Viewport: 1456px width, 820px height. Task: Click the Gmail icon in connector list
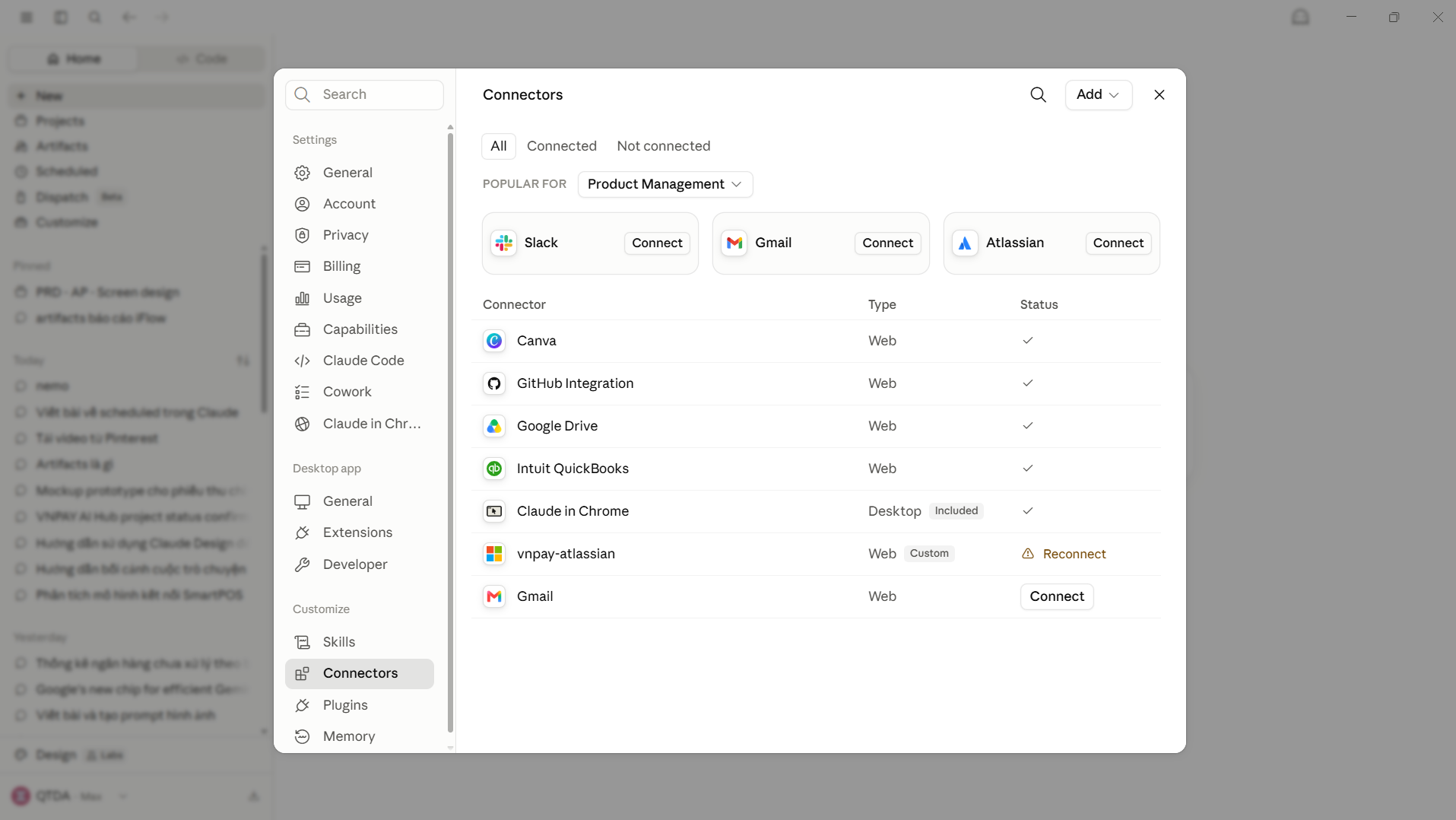[494, 596]
